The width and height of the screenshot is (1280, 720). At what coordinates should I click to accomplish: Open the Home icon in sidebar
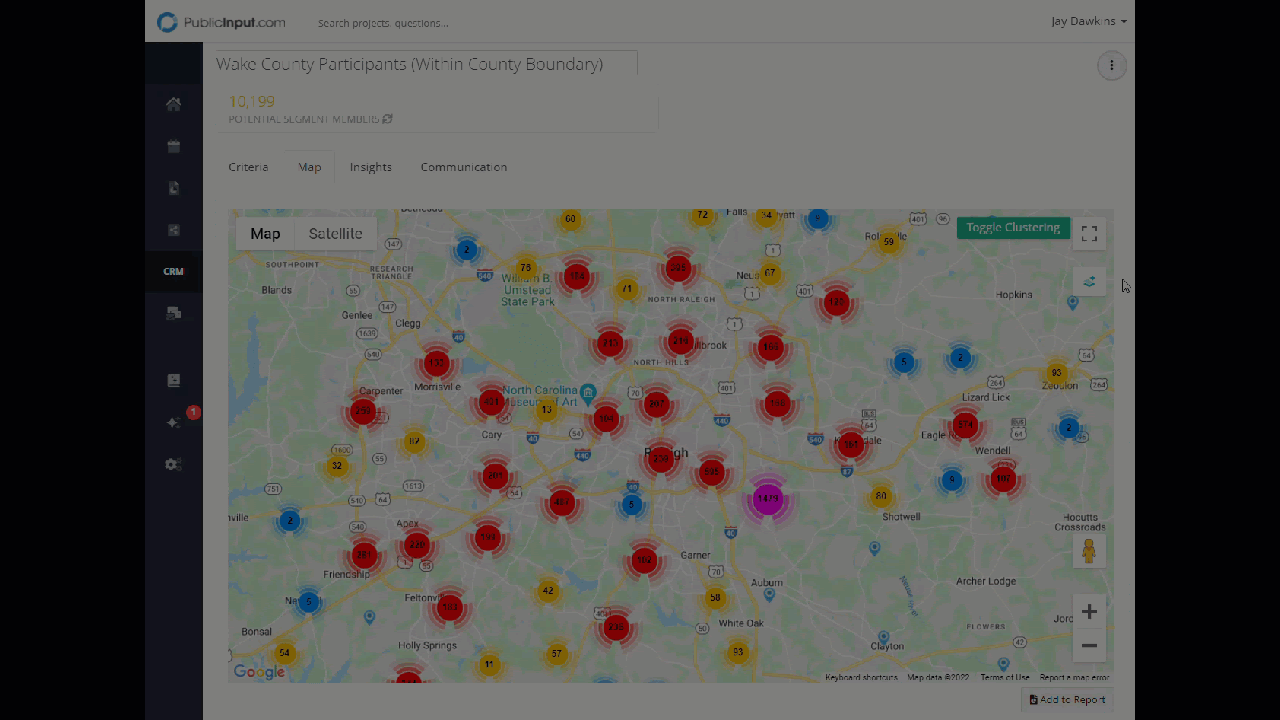click(x=173, y=104)
